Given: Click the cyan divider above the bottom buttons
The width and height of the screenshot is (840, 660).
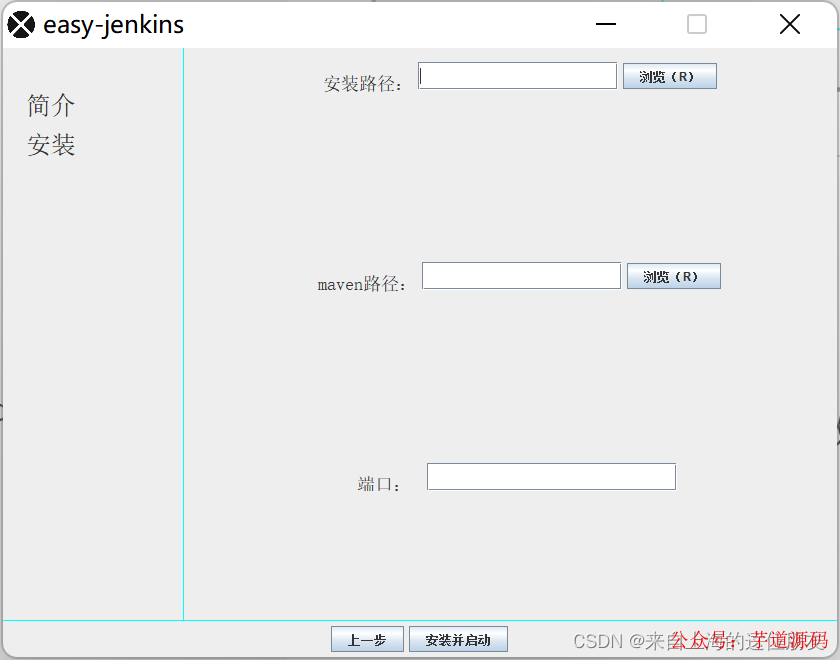Looking at the screenshot, I should [x=420, y=618].
